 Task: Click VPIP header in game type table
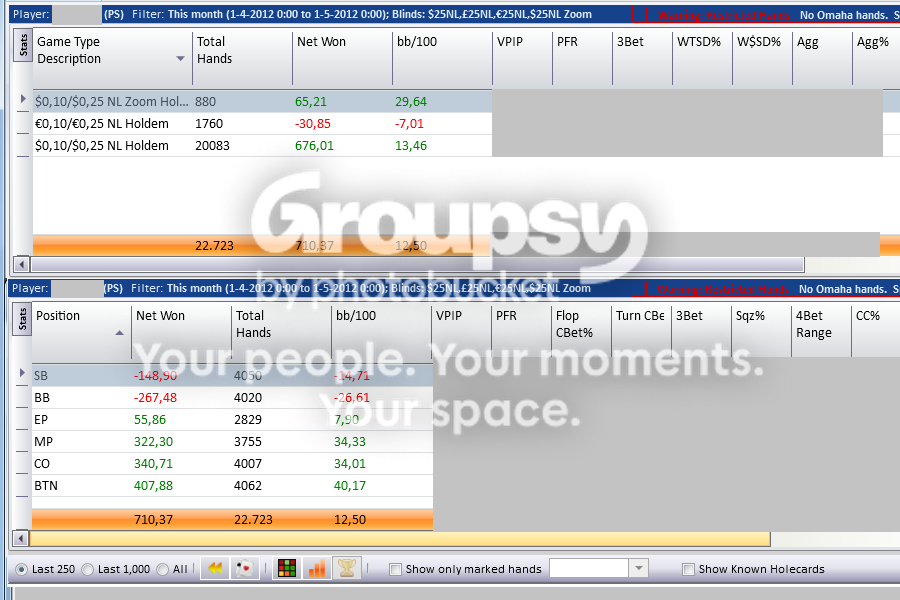point(522,59)
